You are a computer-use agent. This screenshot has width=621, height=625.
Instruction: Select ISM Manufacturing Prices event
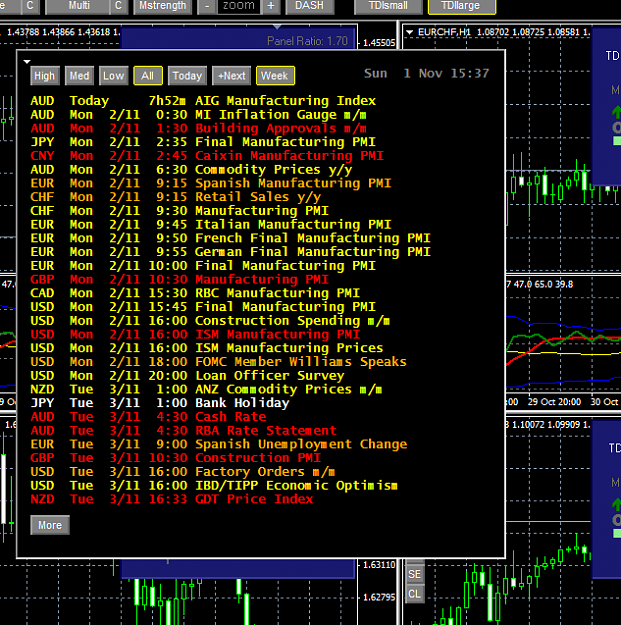tap(207, 348)
